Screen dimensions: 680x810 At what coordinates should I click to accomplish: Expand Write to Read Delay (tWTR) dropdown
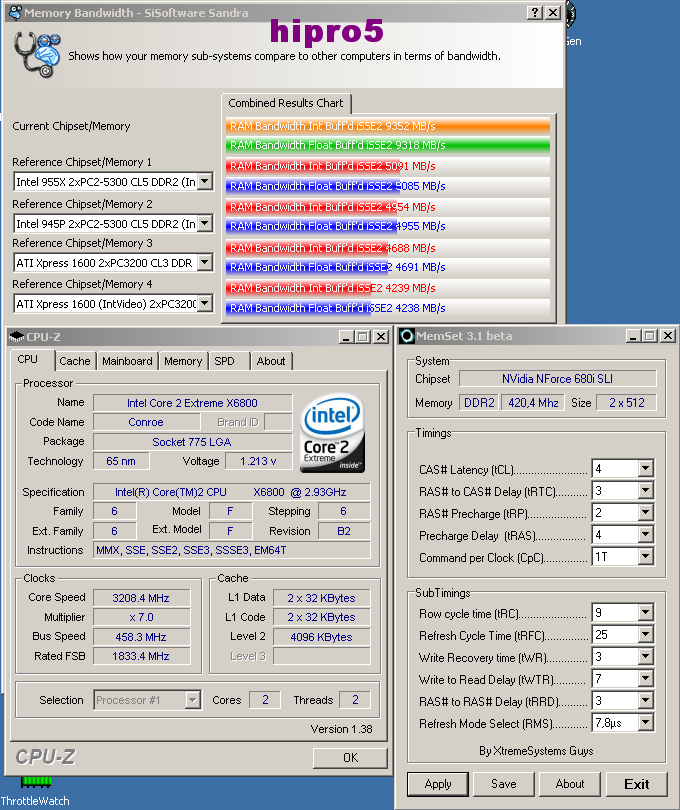pyautogui.click(x=645, y=678)
